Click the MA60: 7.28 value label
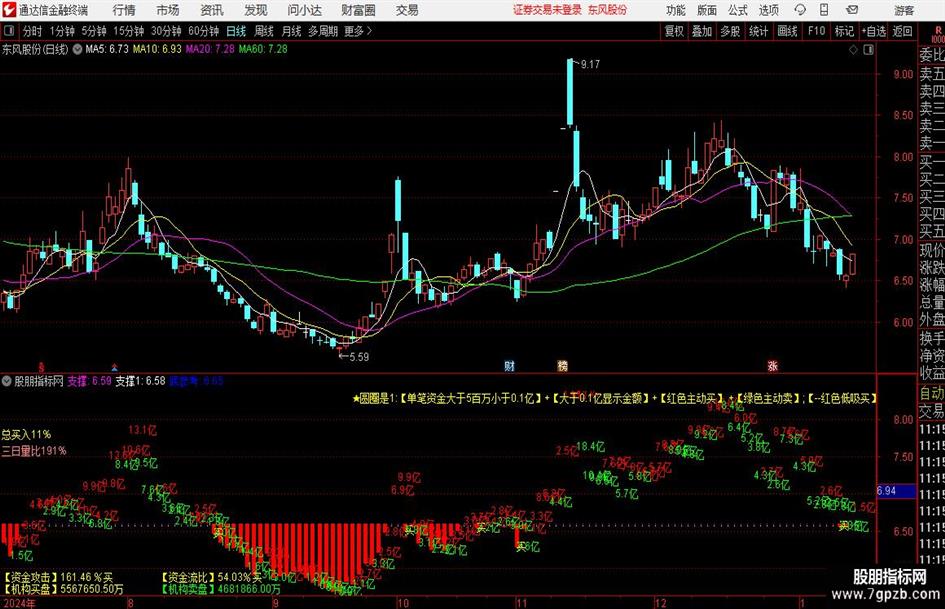Viewport: 945px width, 609px height. pos(263,49)
